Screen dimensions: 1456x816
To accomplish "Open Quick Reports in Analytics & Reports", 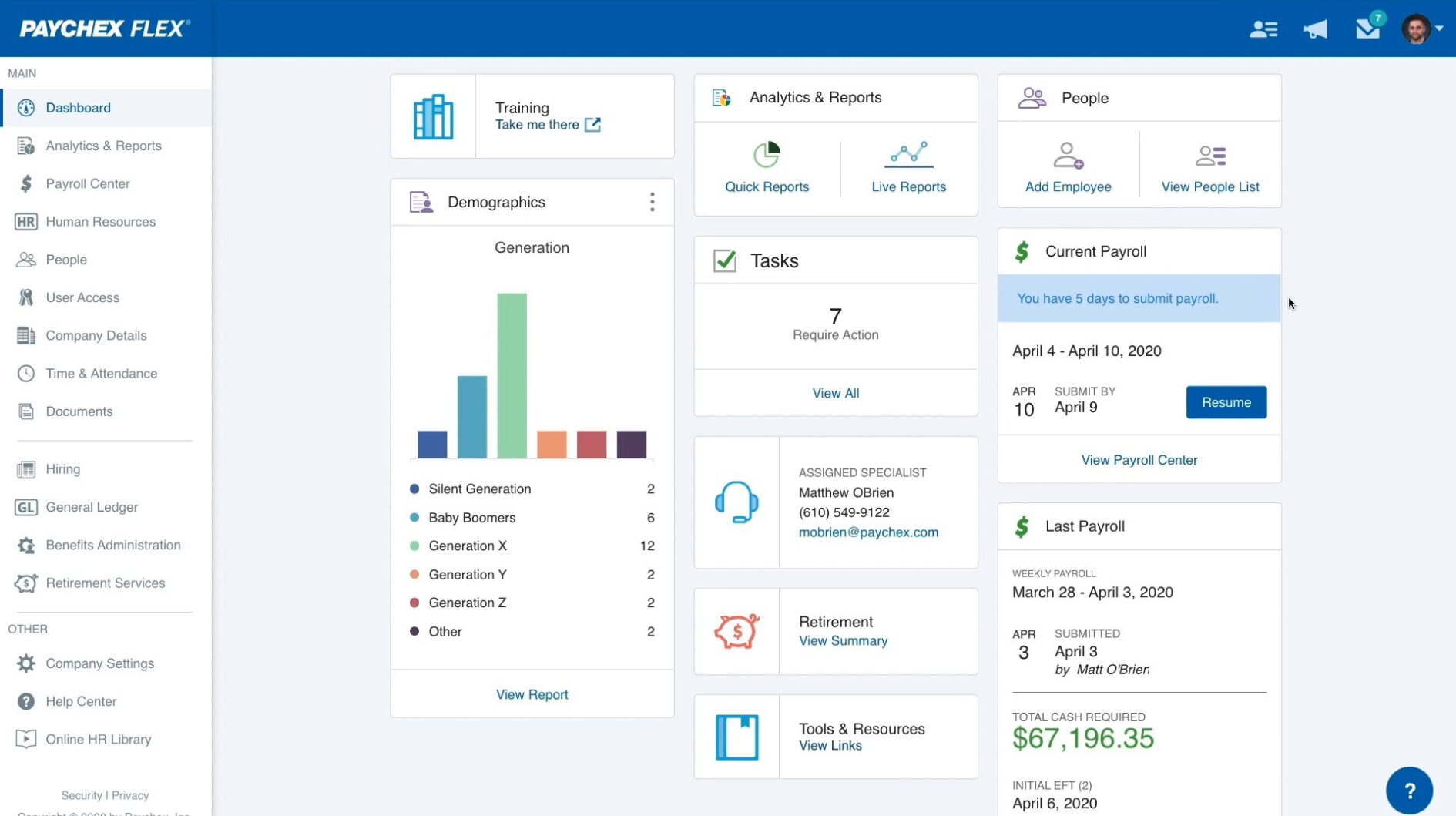I will click(767, 166).
